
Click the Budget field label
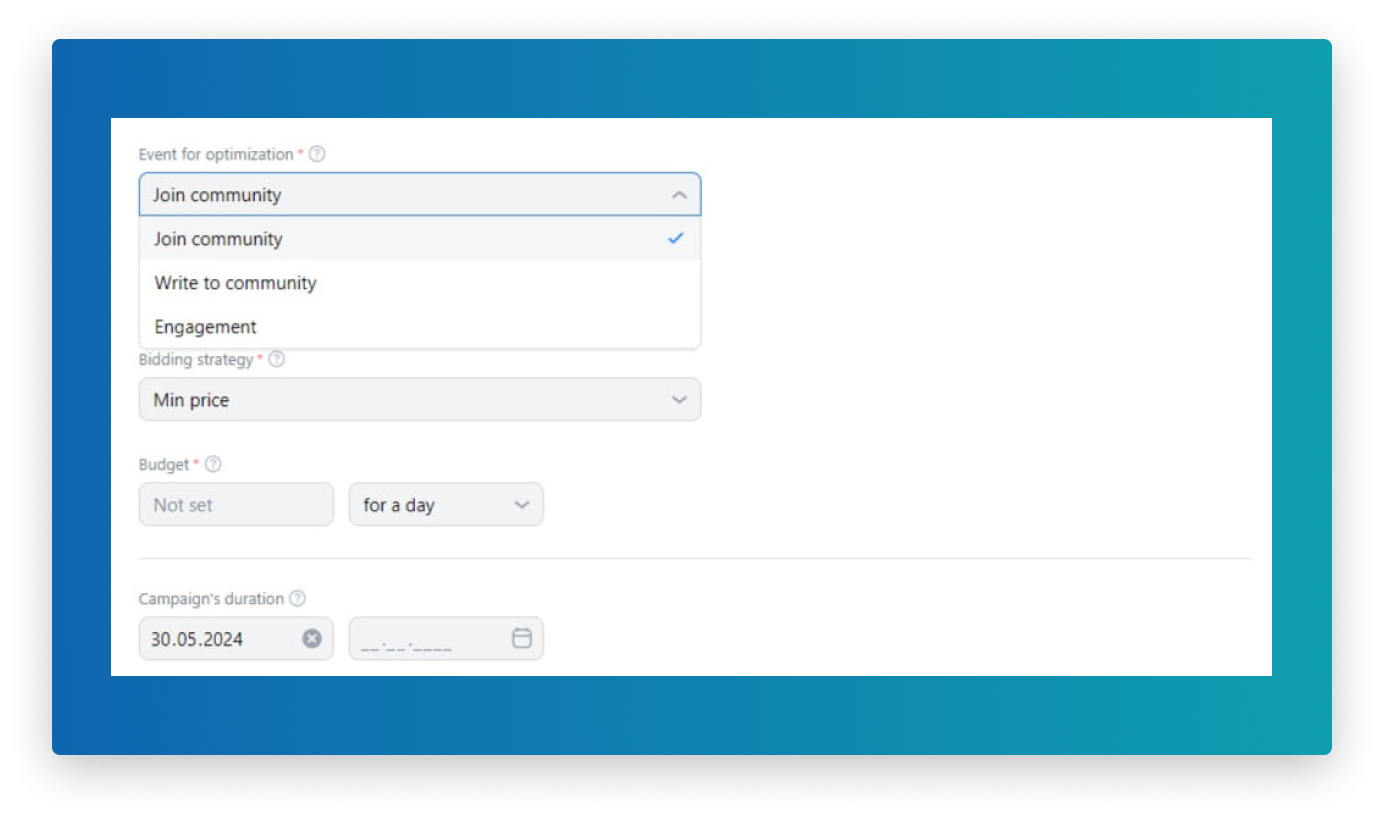162,464
